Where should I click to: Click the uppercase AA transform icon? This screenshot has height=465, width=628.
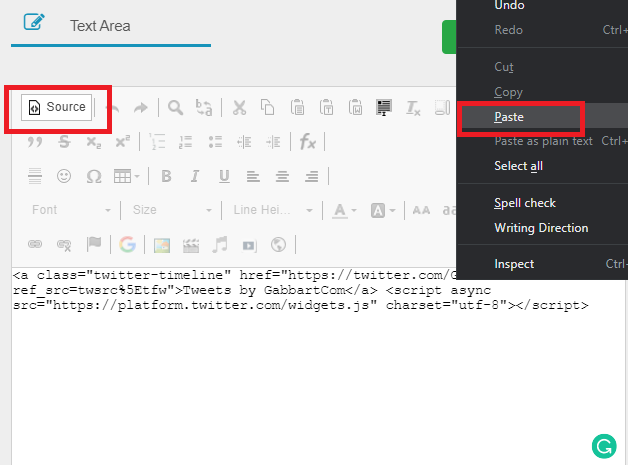coord(421,210)
